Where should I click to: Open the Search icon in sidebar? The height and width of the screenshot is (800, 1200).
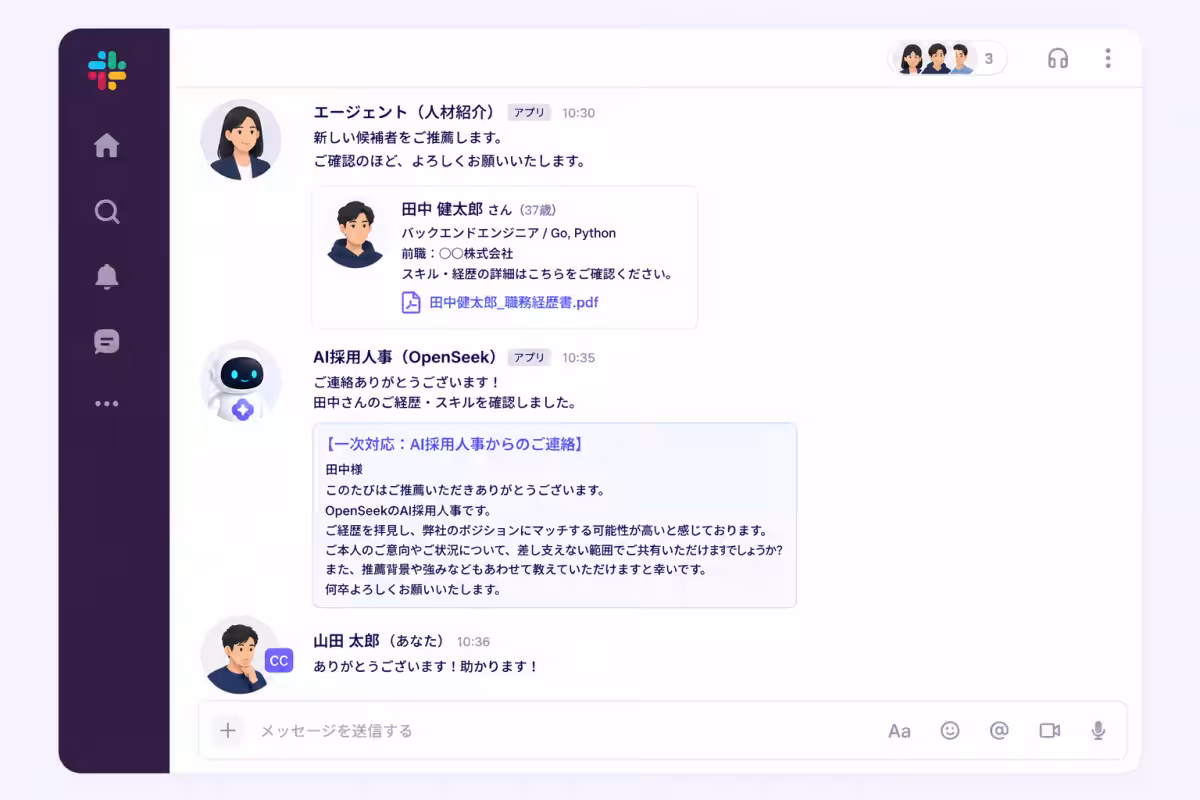tap(107, 211)
